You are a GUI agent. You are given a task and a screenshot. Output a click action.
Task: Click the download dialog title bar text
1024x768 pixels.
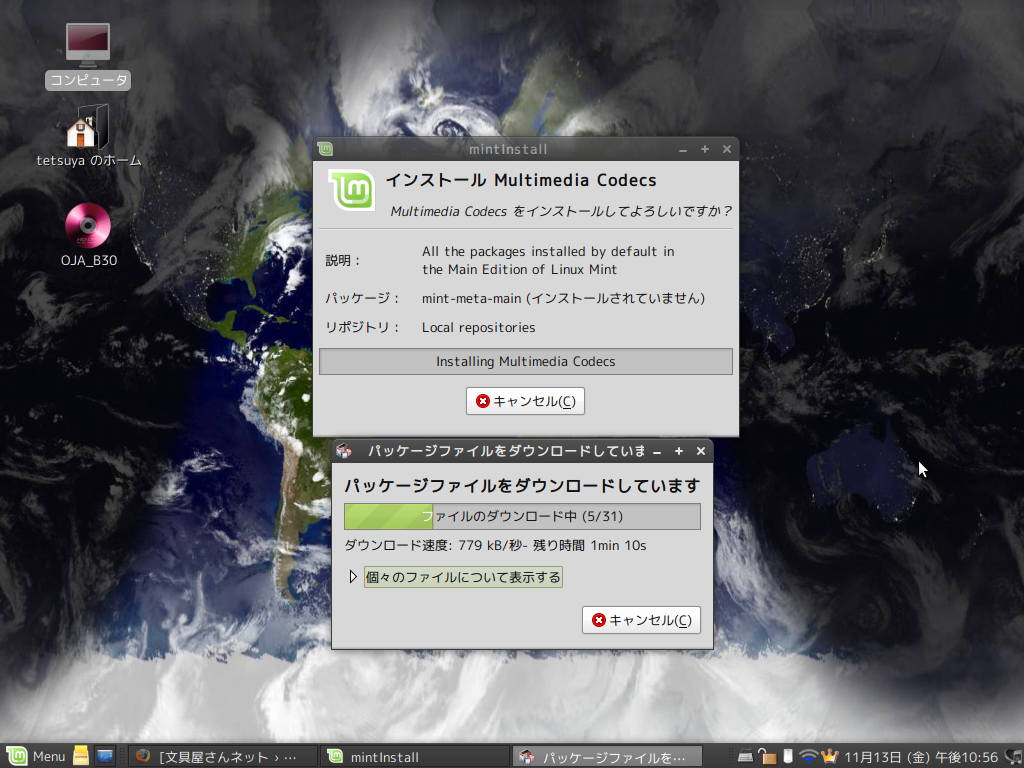click(506, 451)
